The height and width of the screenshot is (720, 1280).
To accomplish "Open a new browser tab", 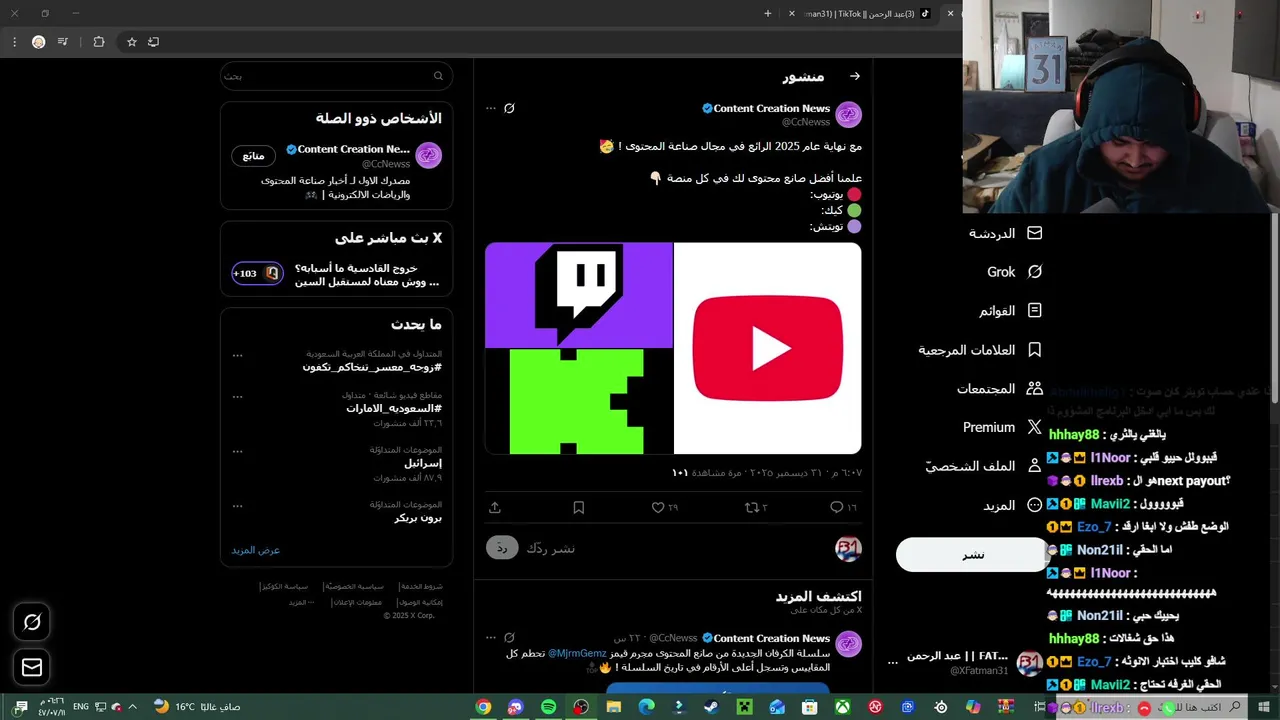I will click(x=767, y=13).
